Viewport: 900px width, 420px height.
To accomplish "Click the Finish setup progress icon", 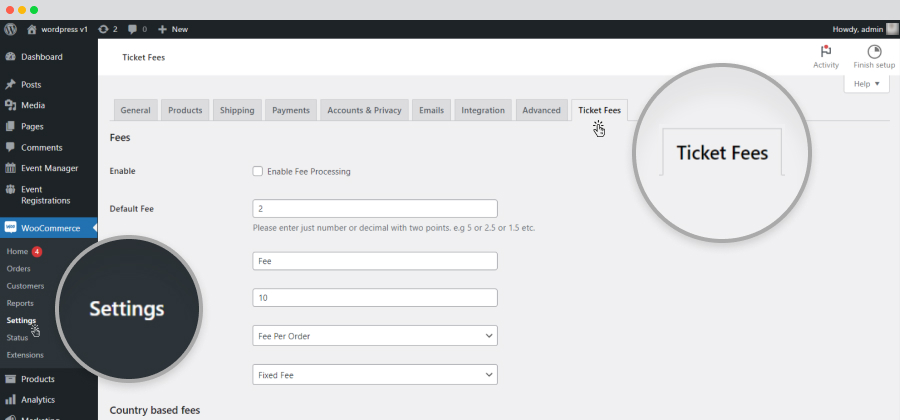I will click(x=874, y=52).
